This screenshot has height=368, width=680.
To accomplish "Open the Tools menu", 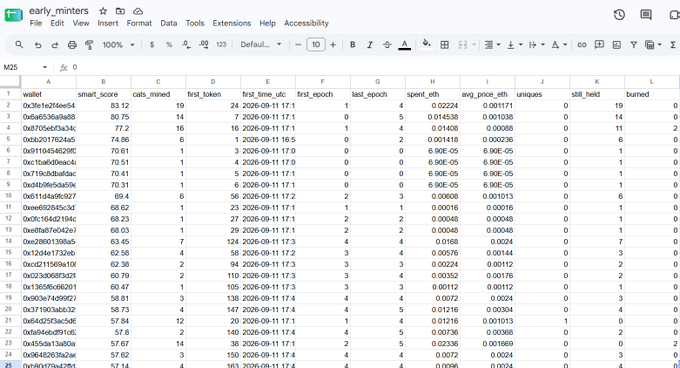I will 195,23.
